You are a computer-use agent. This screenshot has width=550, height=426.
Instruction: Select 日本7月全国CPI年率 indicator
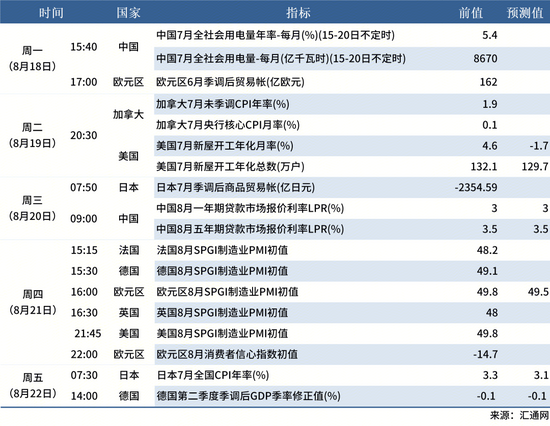[x=213, y=375]
